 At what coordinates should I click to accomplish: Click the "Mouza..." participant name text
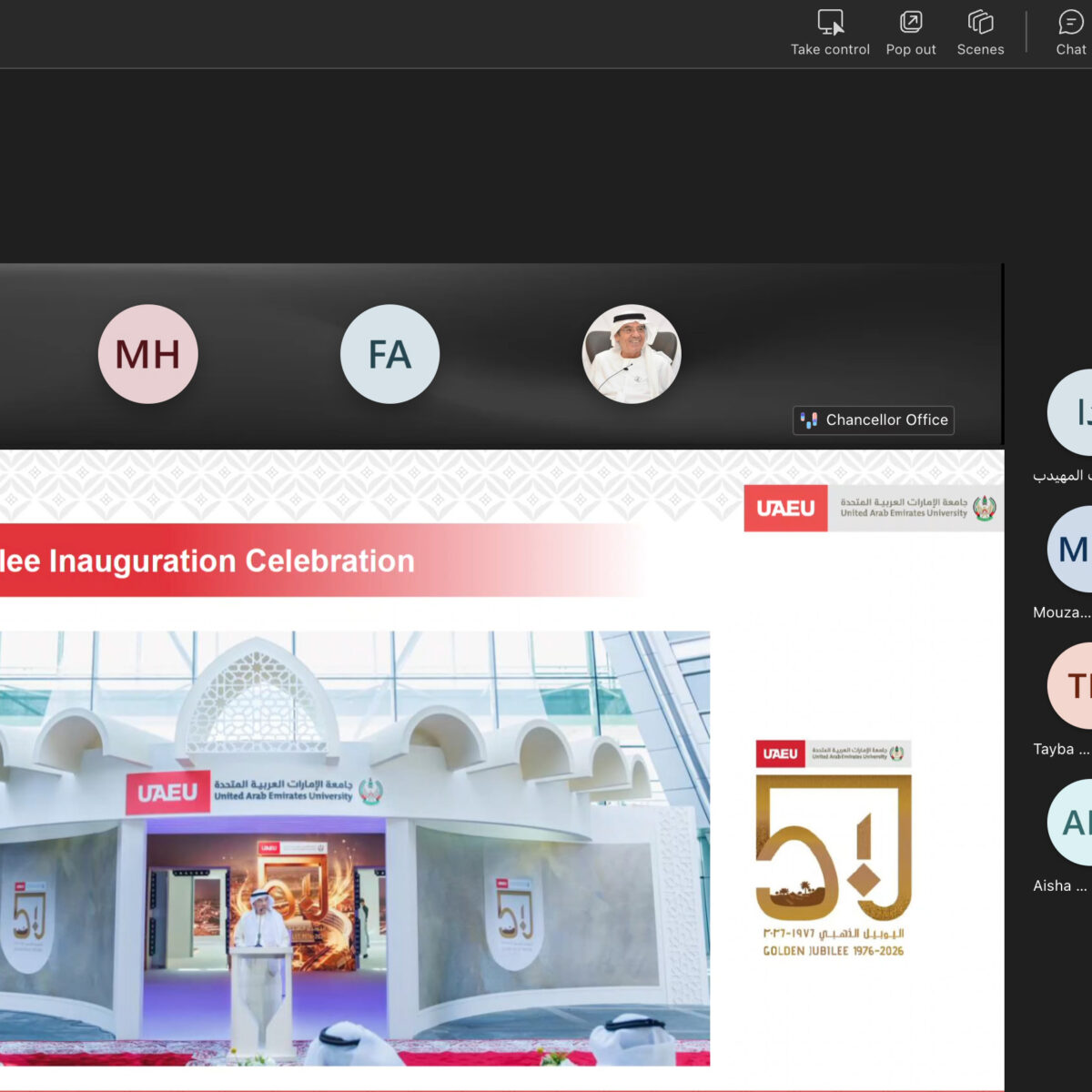pyautogui.click(x=1061, y=612)
